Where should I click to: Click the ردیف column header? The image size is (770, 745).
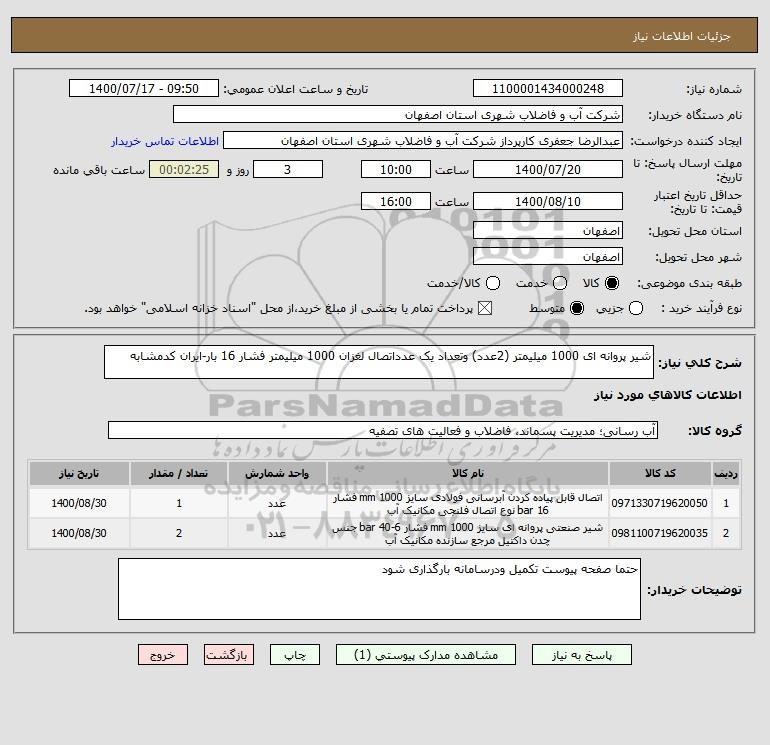[x=726, y=473]
